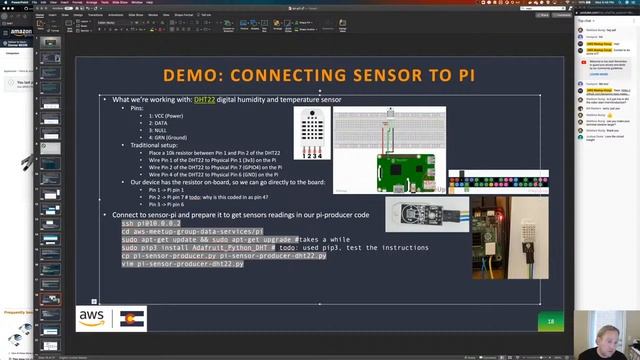Click the Notes button in the status bar

(471, 358)
